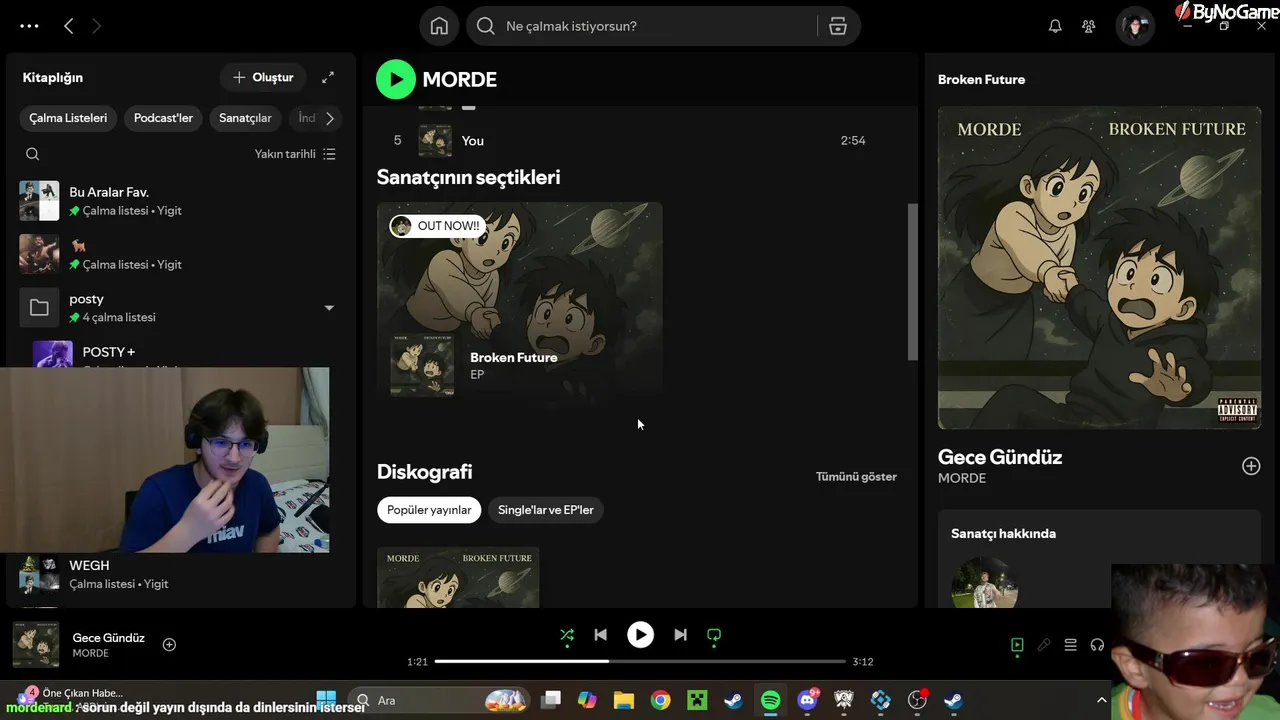Open the Broken Future heading in right panel
Image resolution: width=1280 pixels, height=720 pixels.
[x=981, y=79]
